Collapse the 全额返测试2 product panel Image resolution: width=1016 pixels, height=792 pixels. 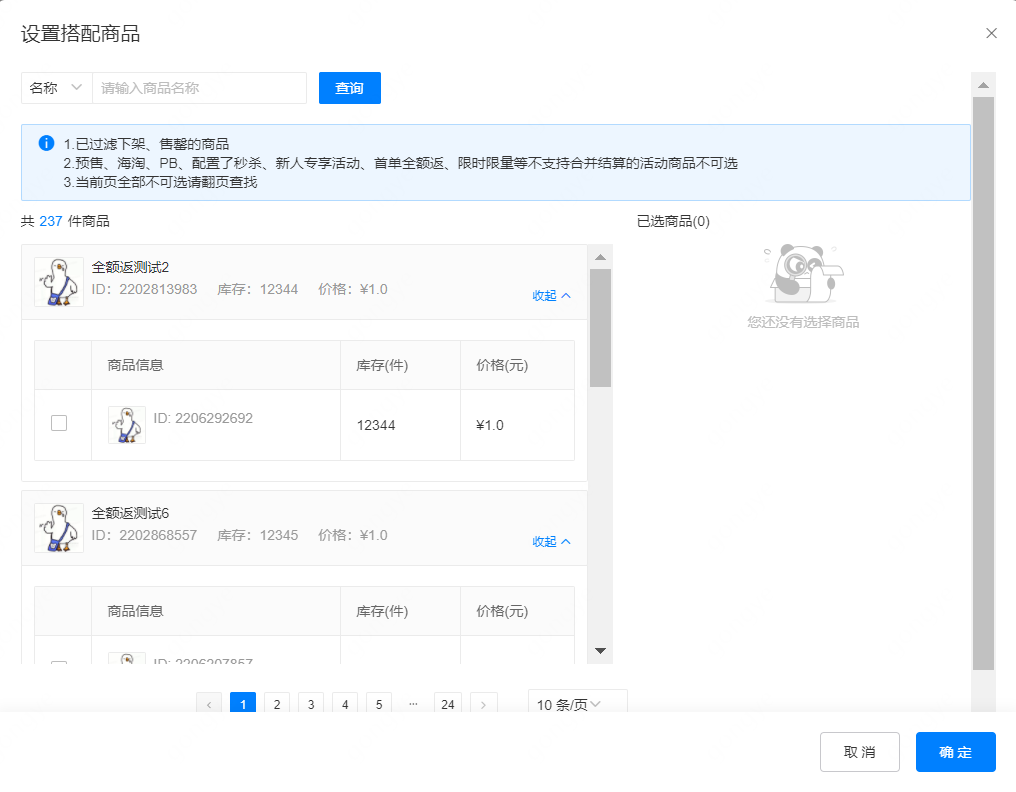tap(551, 295)
